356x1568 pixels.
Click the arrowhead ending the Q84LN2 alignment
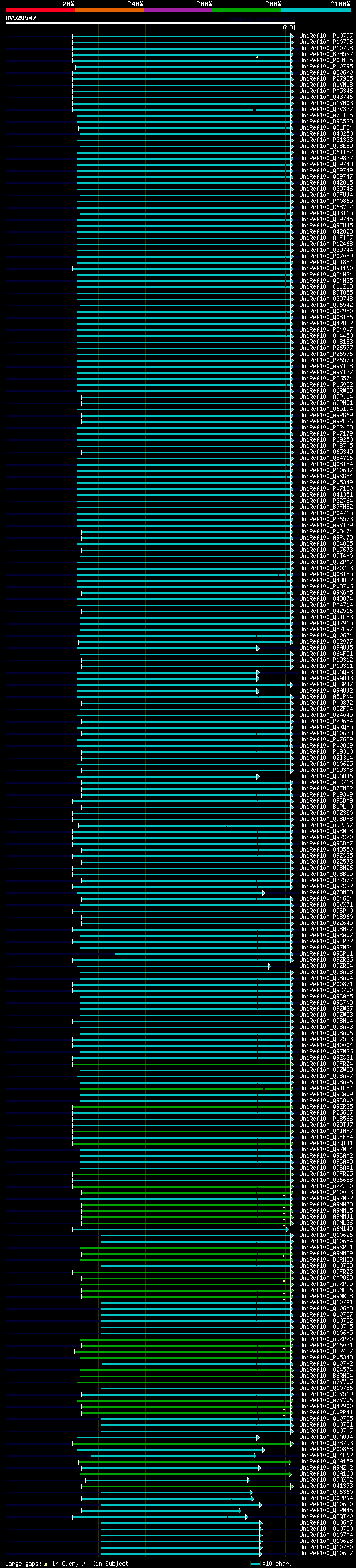[x=255, y=1456]
